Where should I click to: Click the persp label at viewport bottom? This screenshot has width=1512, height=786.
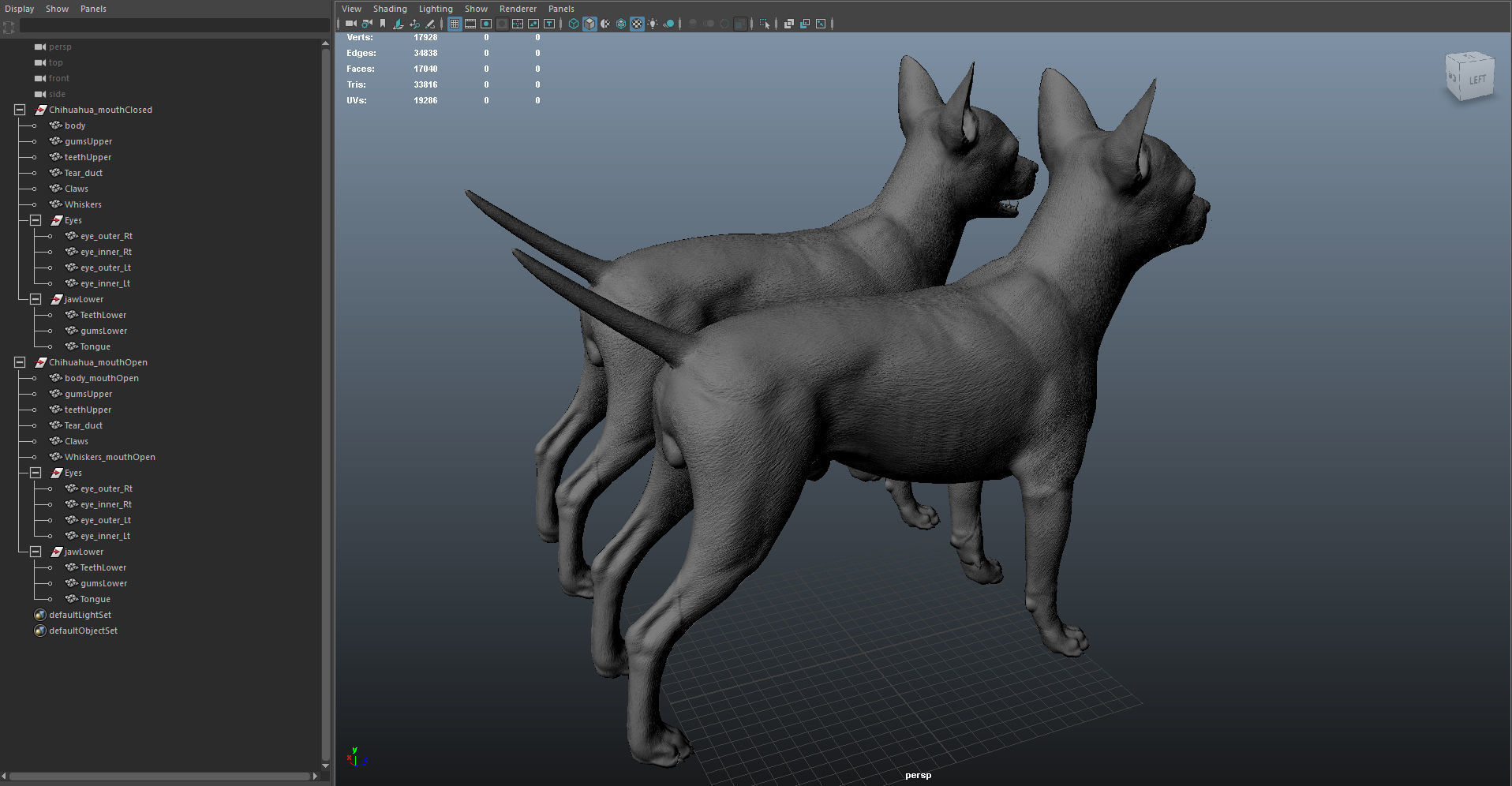(918, 775)
